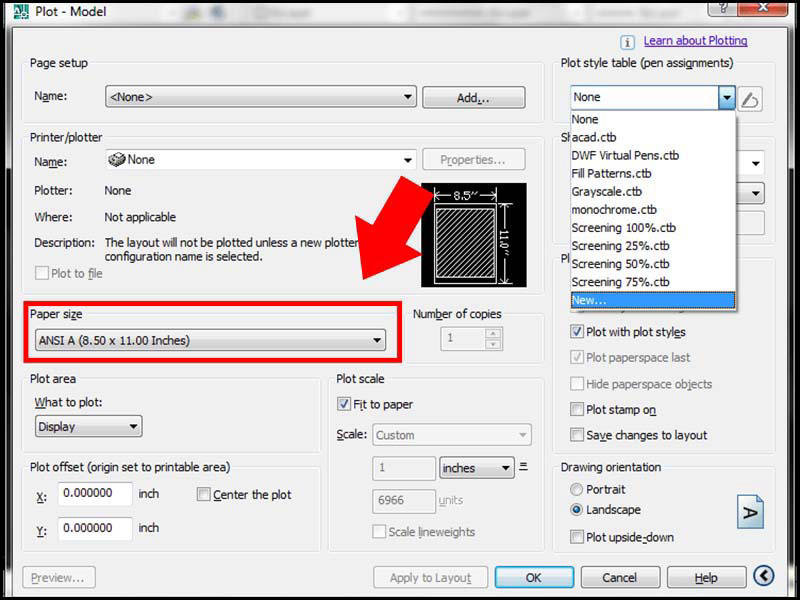Screen dimensions: 800x600
Task: Choose acad.ctb plot style
Action: click(x=653, y=137)
